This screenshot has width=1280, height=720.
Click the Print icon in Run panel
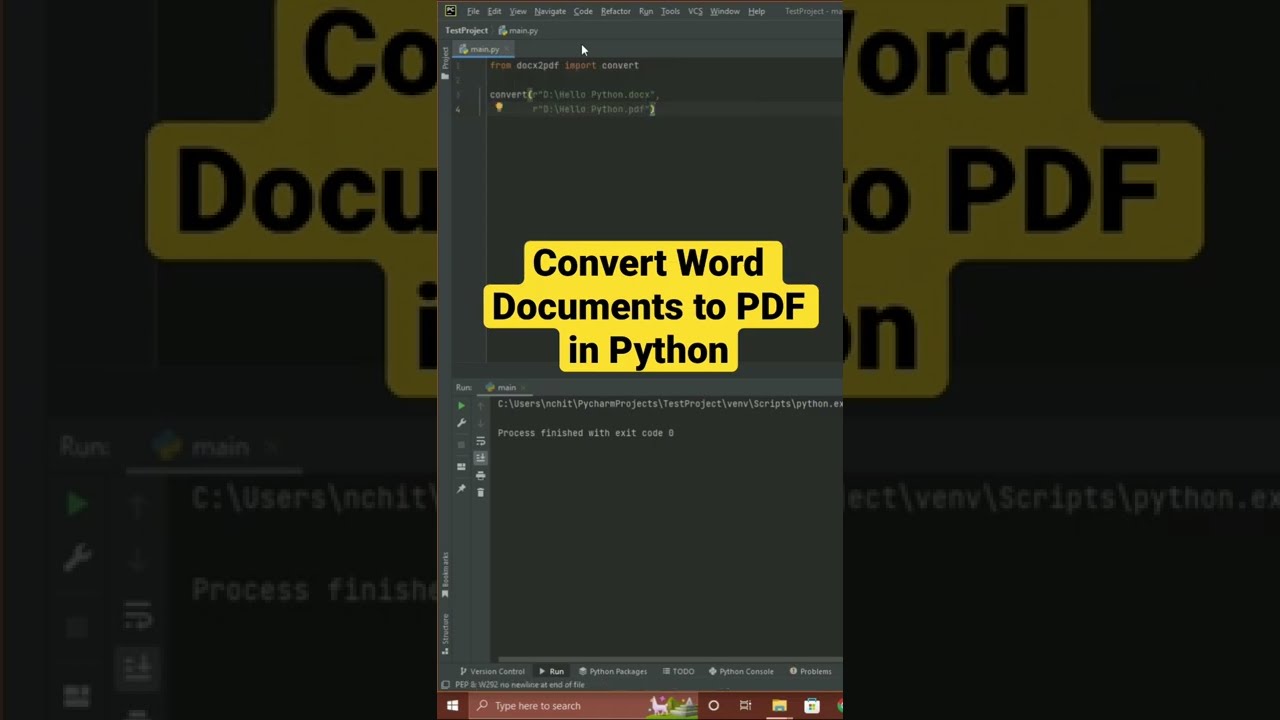(480, 475)
